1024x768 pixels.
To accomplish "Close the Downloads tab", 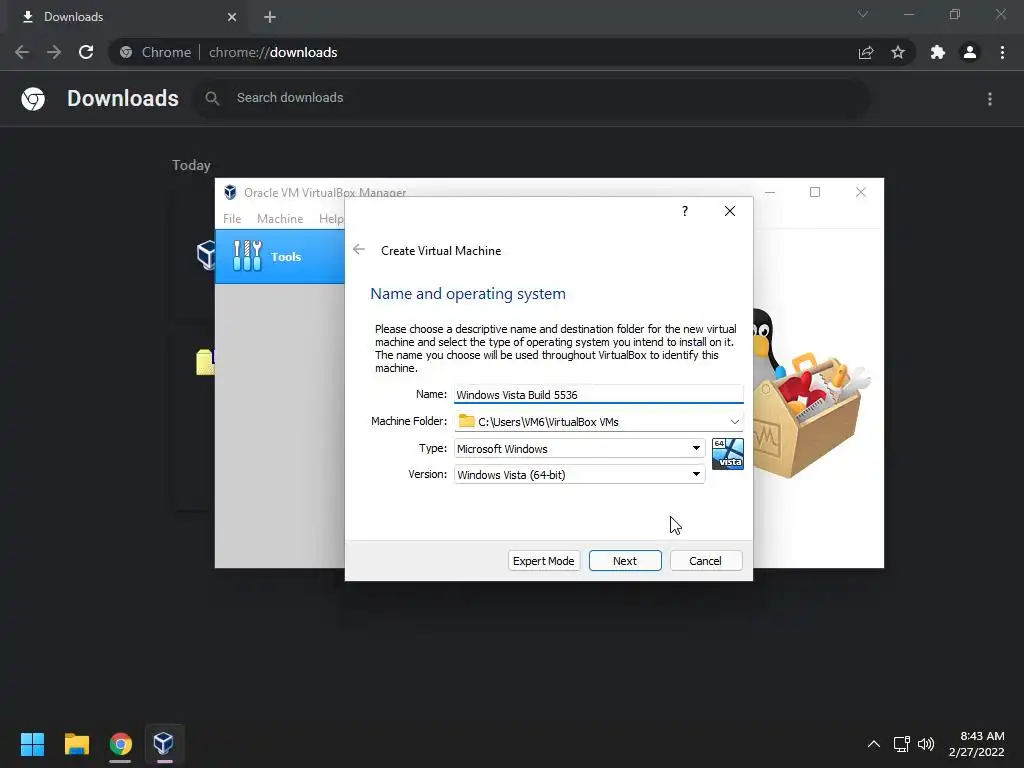I will [232, 17].
